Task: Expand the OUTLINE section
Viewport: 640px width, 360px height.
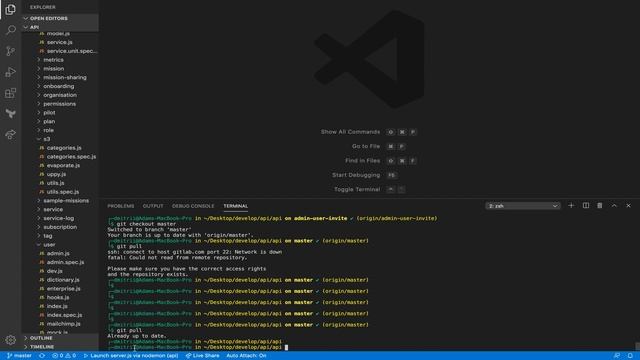Action: point(60,338)
